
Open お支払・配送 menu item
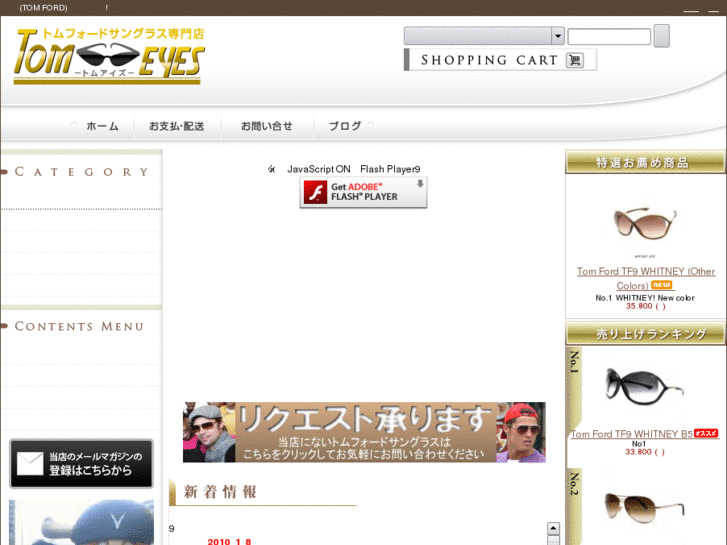pyautogui.click(x=177, y=126)
